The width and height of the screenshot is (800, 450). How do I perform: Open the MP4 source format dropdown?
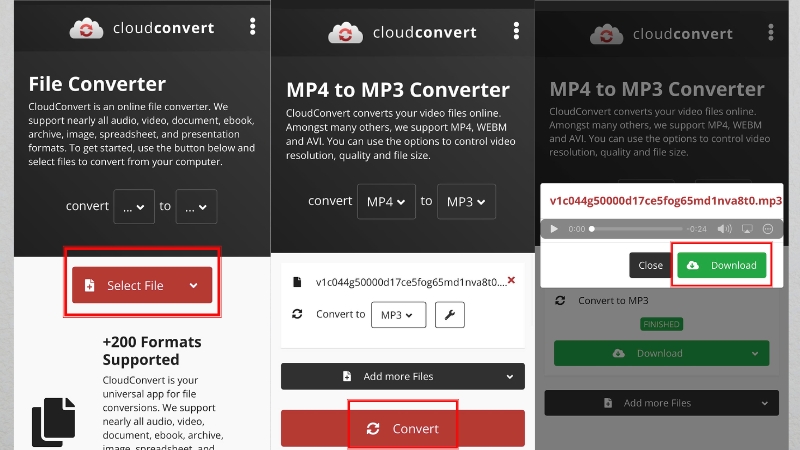click(386, 202)
